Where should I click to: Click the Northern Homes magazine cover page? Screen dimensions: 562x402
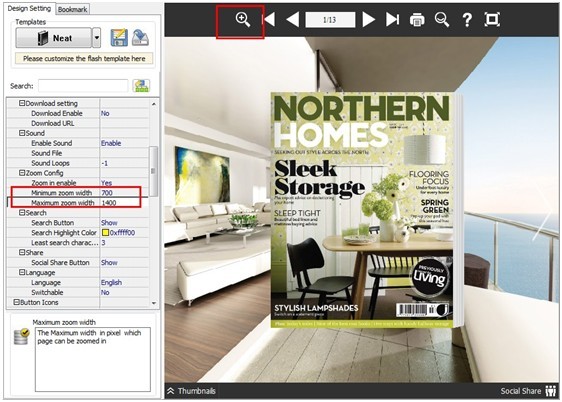362,210
